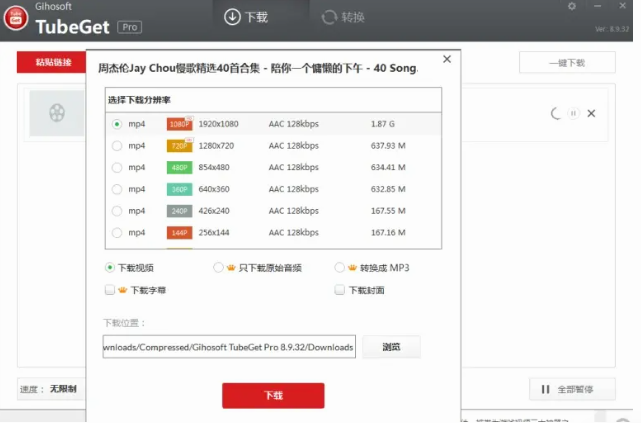The height and width of the screenshot is (423, 641).
Task: Click the loading spinner on download item
Action: pyautogui.click(x=556, y=113)
